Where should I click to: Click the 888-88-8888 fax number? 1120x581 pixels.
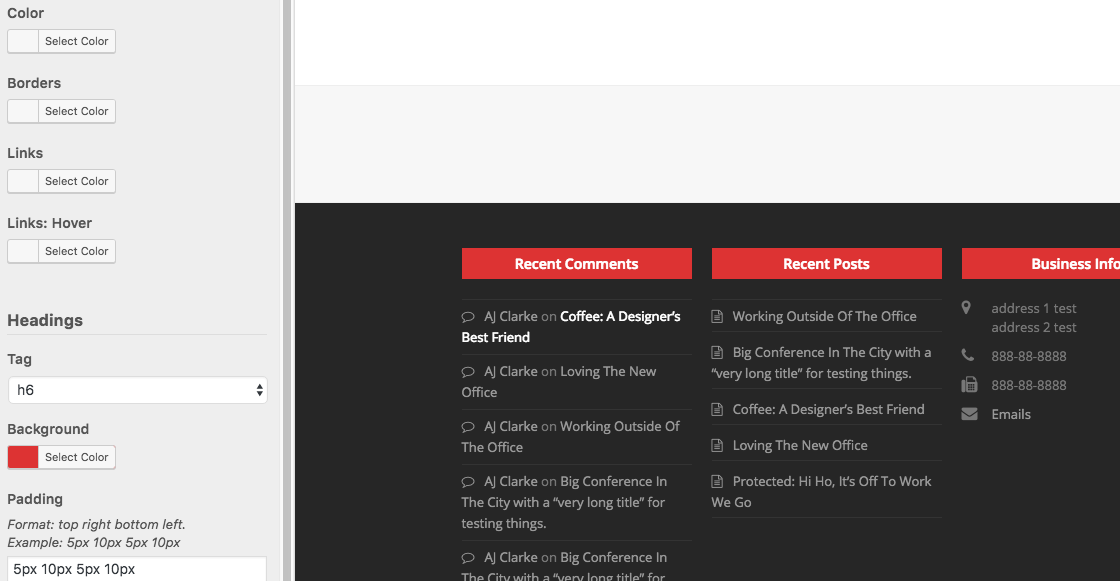point(1029,385)
